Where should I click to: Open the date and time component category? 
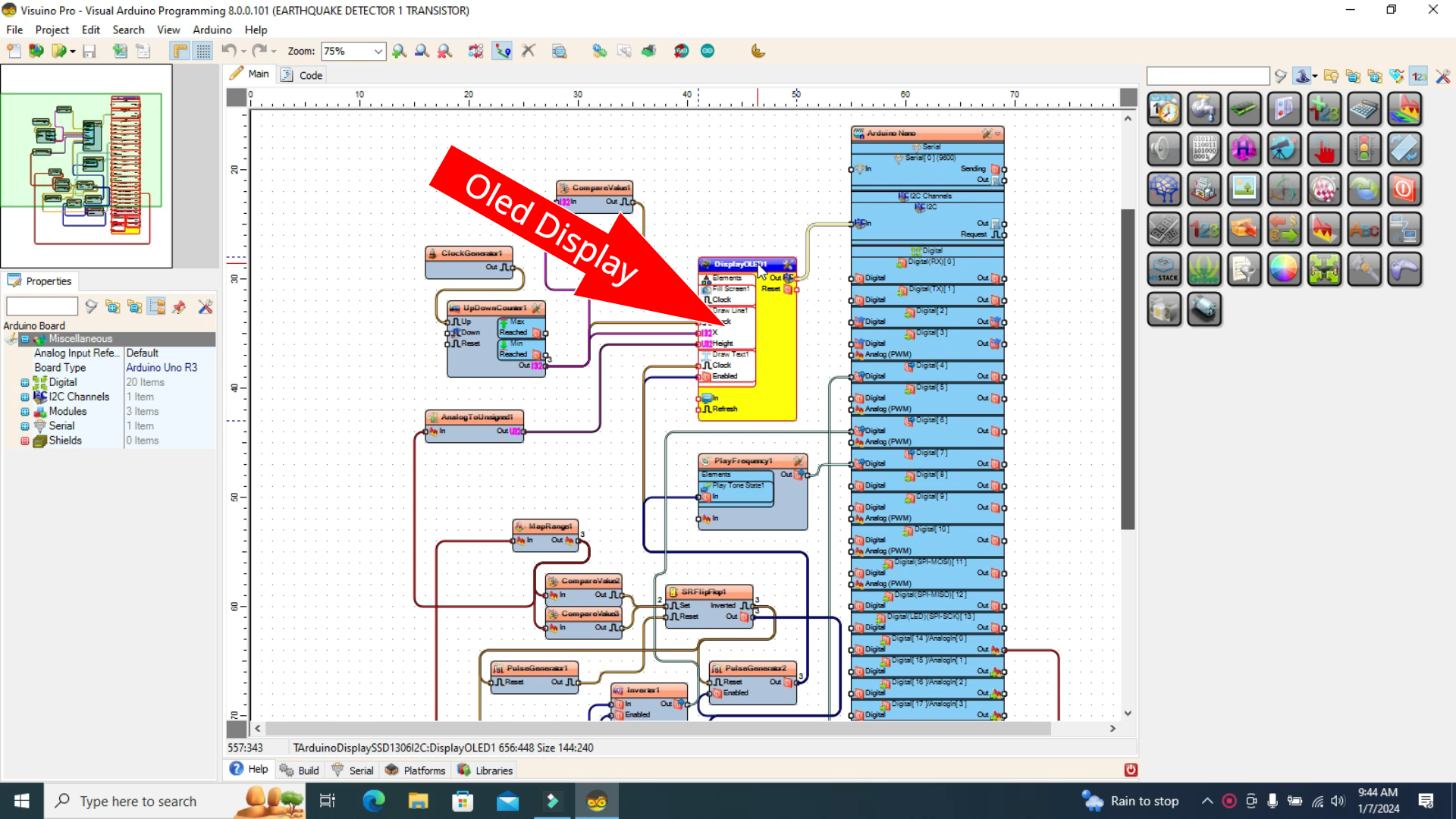tap(1164, 110)
